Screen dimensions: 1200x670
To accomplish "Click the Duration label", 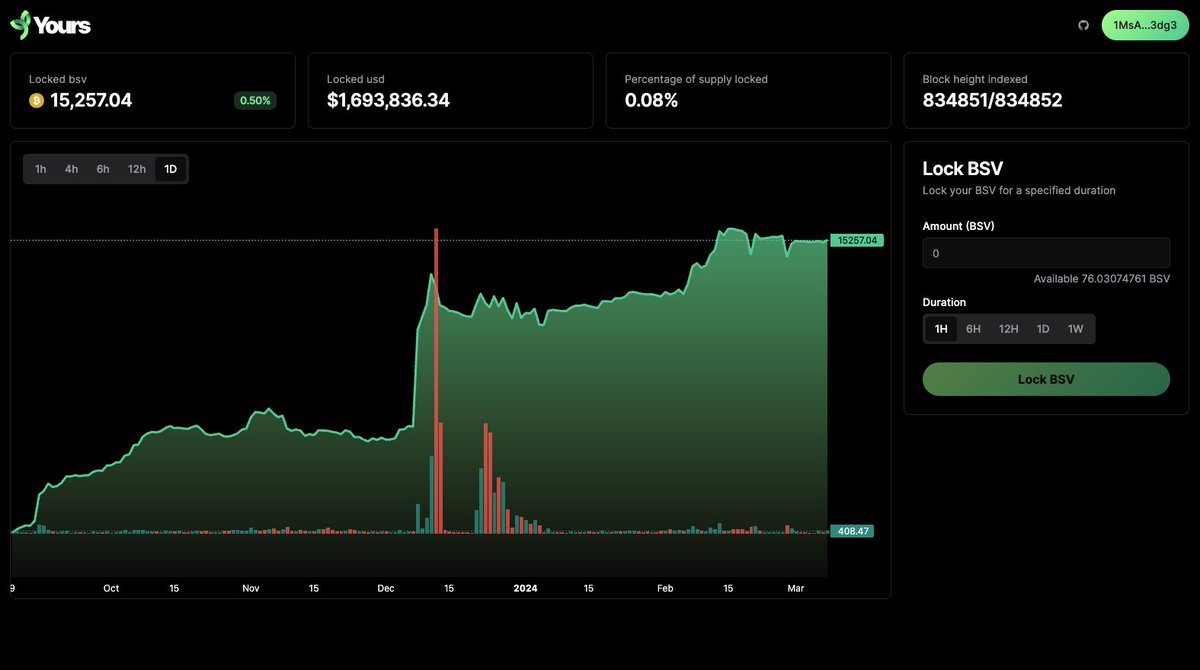I will point(944,302).
